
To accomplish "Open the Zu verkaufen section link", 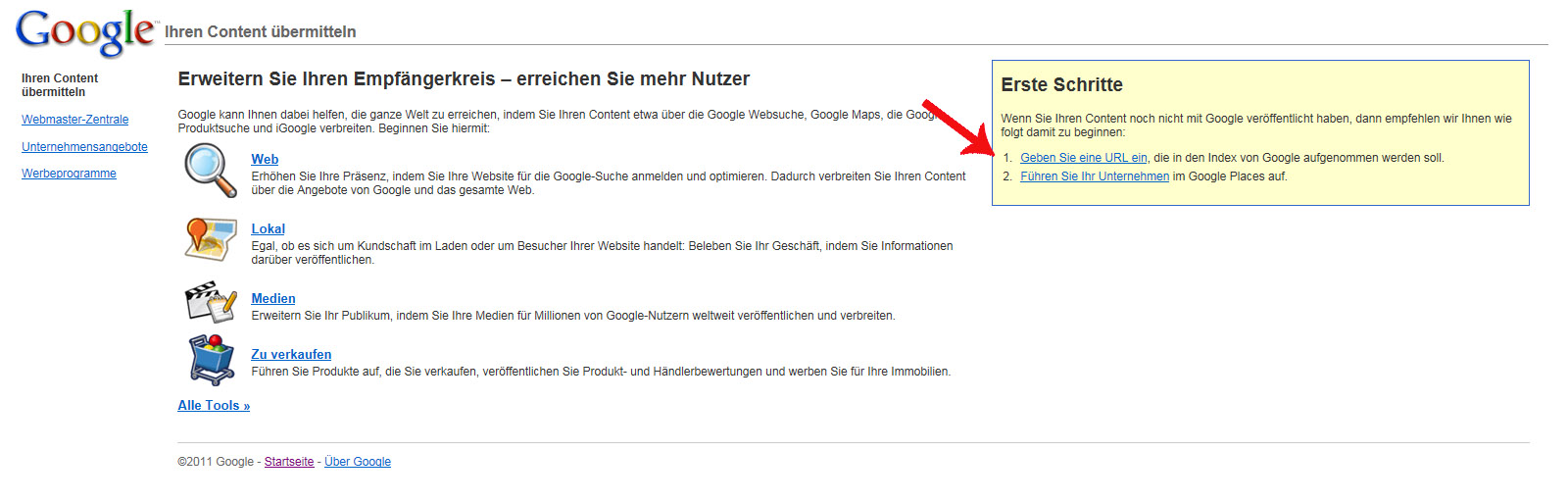I will coord(291,354).
